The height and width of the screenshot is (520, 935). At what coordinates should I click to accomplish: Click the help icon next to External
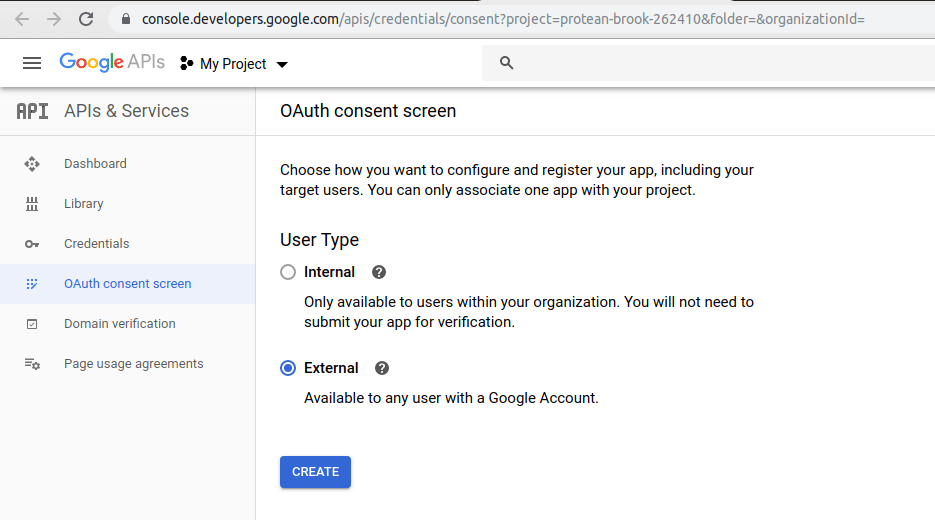click(x=382, y=368)
